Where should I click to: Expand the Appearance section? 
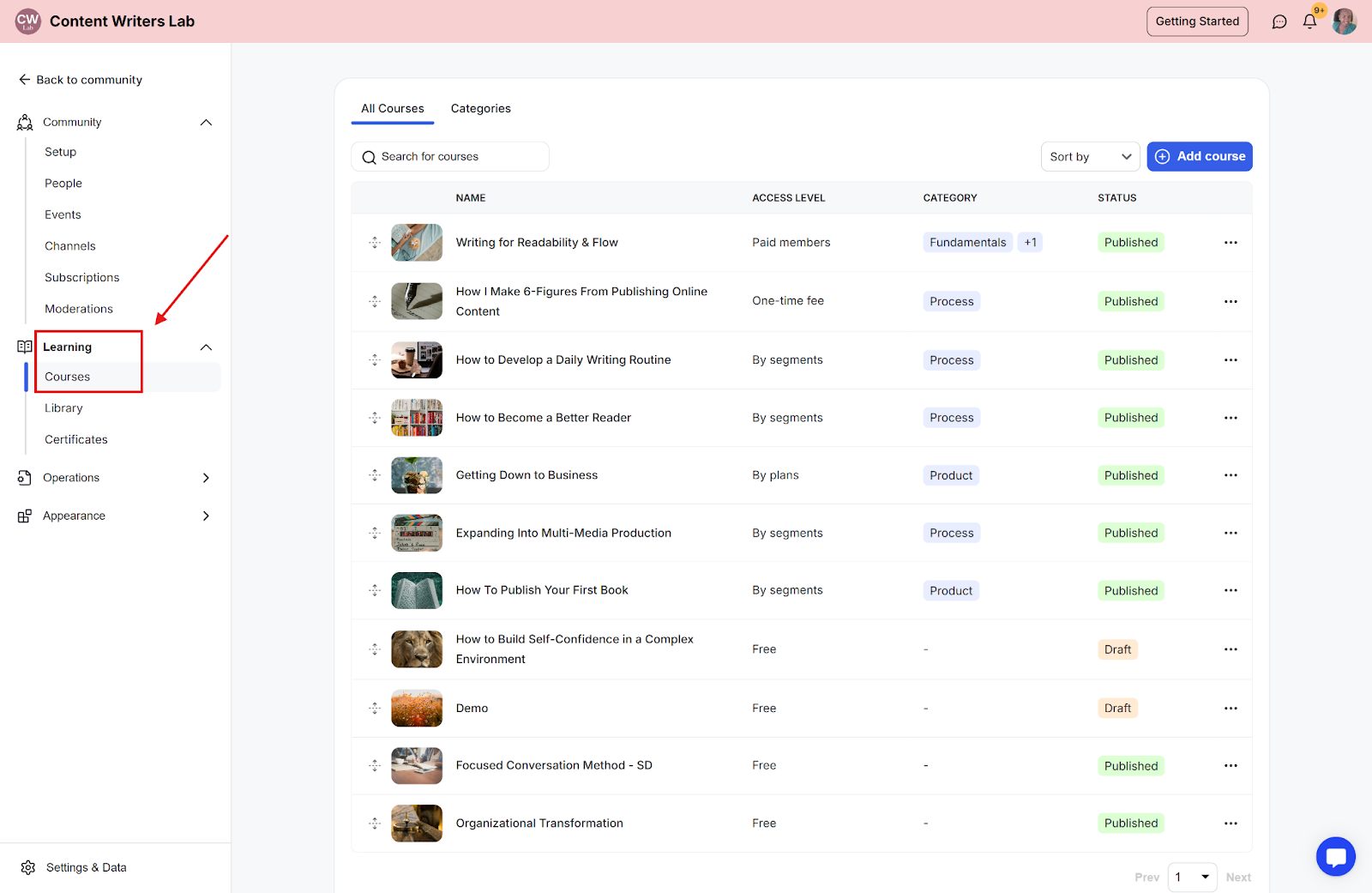206,516
